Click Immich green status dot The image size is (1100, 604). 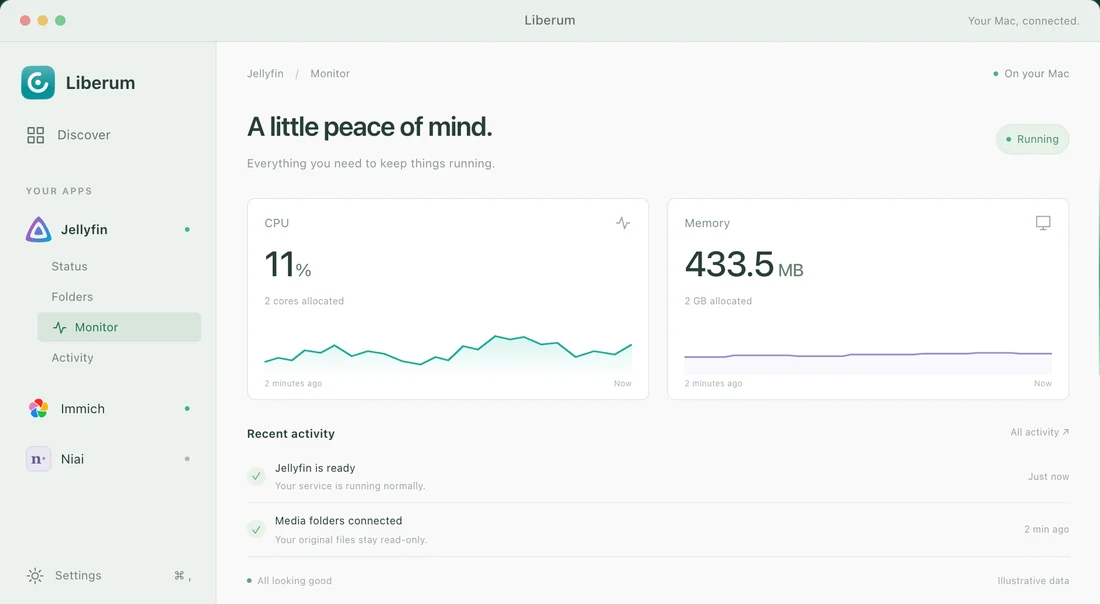pyautogui.click(x=187, y=408)
